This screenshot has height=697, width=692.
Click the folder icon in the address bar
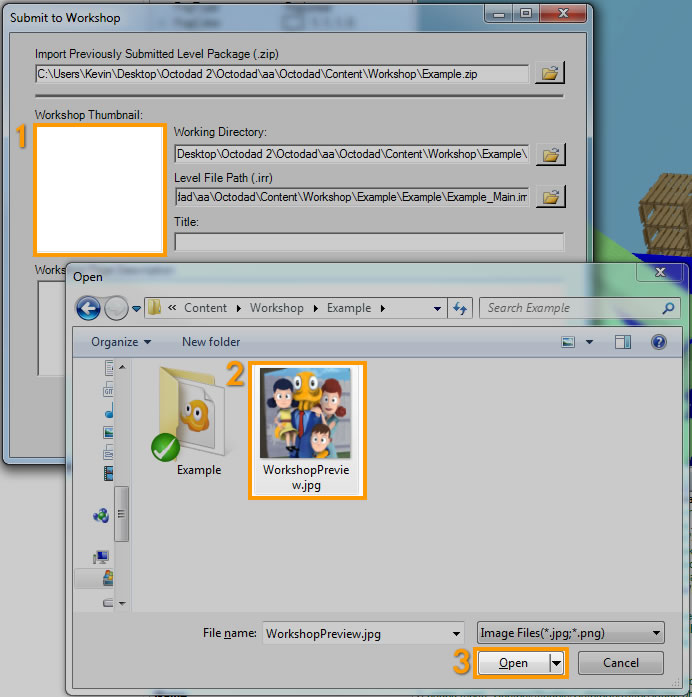[154, 308]
